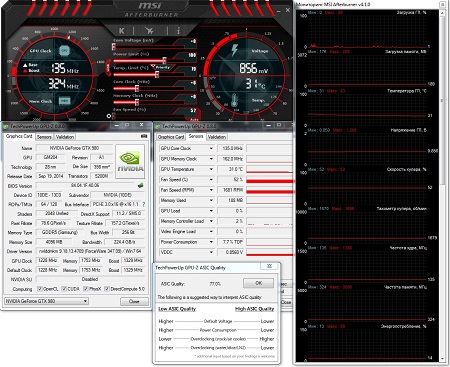The image size is (450, 367).
Task: Click the Core Voltage slider handle
Action: click(114, 47)
